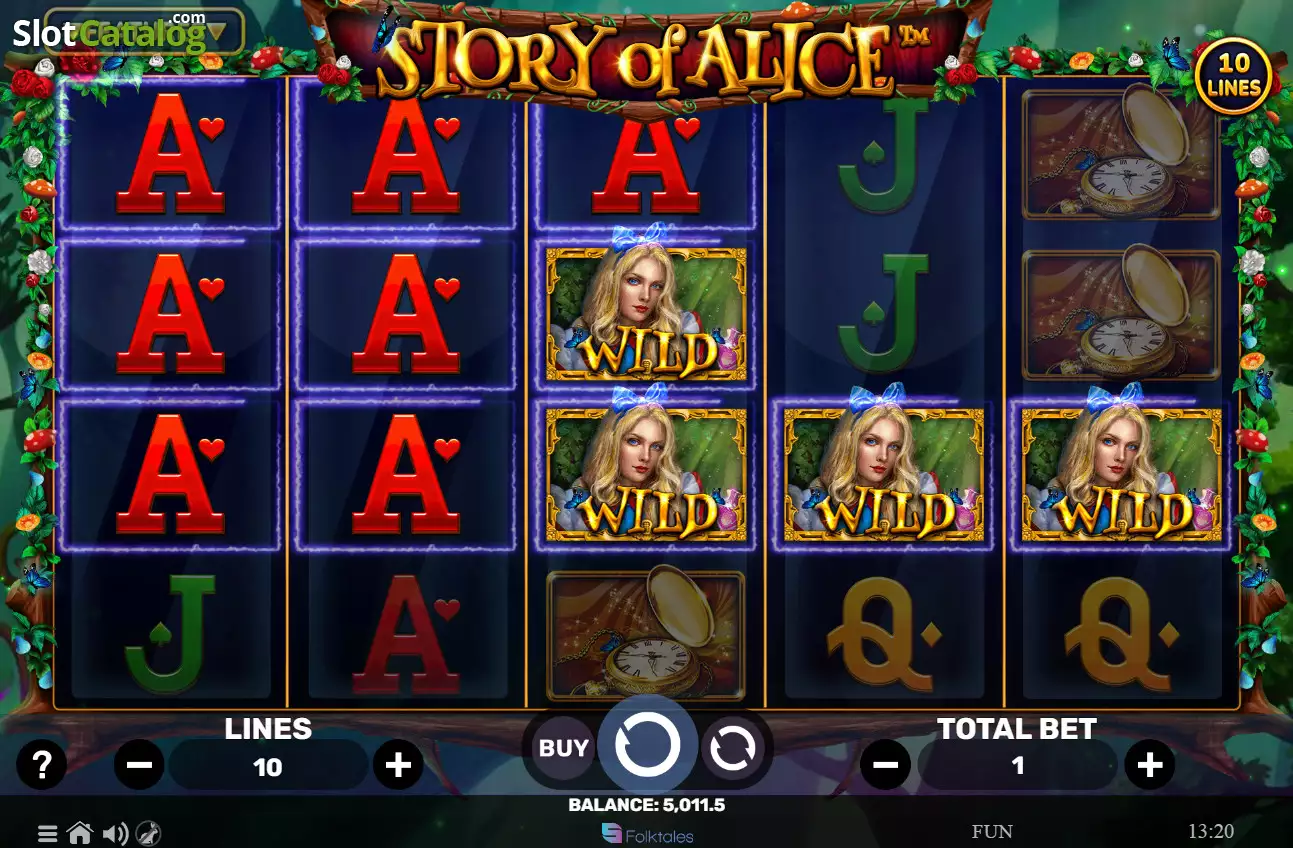The image size is (1293, 848).
Task: Decrease the number of lines
Action: pyautogui.click(x=139, y=766)
